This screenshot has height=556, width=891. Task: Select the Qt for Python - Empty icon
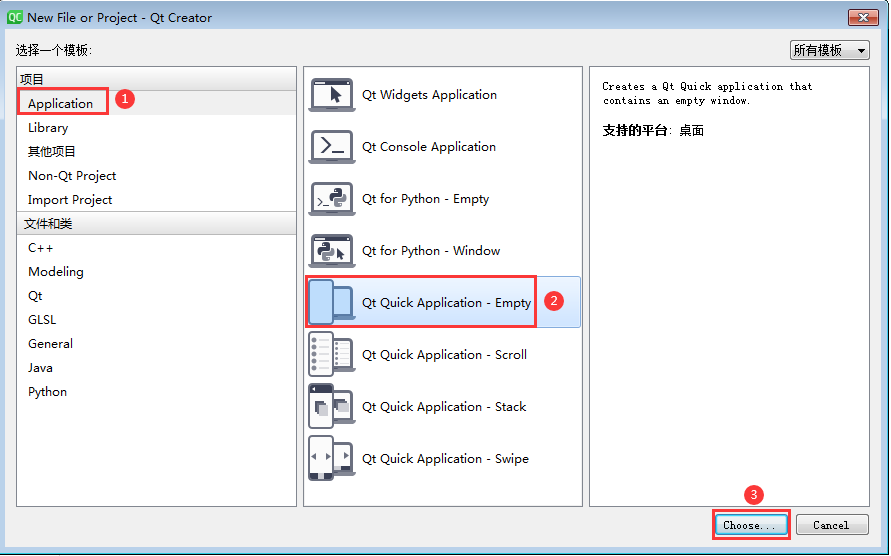(x=332, y=199)
